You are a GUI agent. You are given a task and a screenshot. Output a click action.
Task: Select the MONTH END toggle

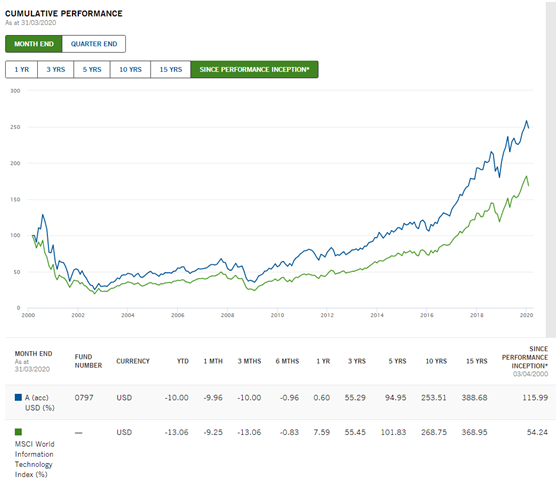[34, 44]
